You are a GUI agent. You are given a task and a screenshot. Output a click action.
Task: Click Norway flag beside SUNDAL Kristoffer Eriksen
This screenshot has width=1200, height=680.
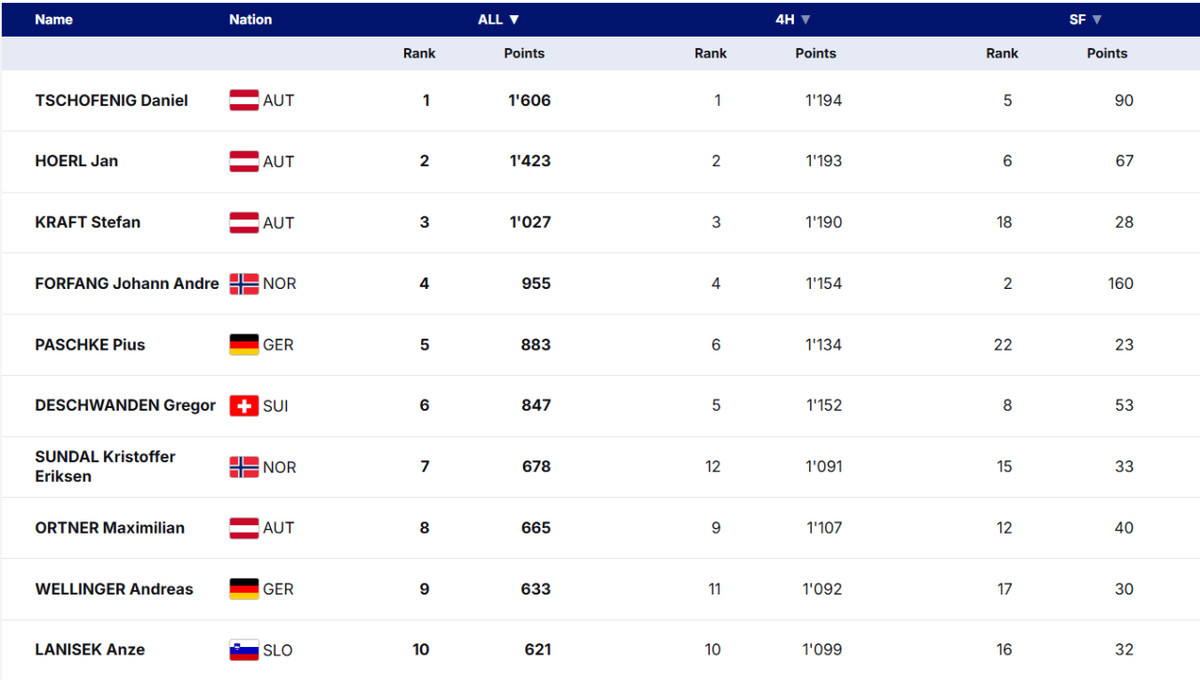pos(244,467)
